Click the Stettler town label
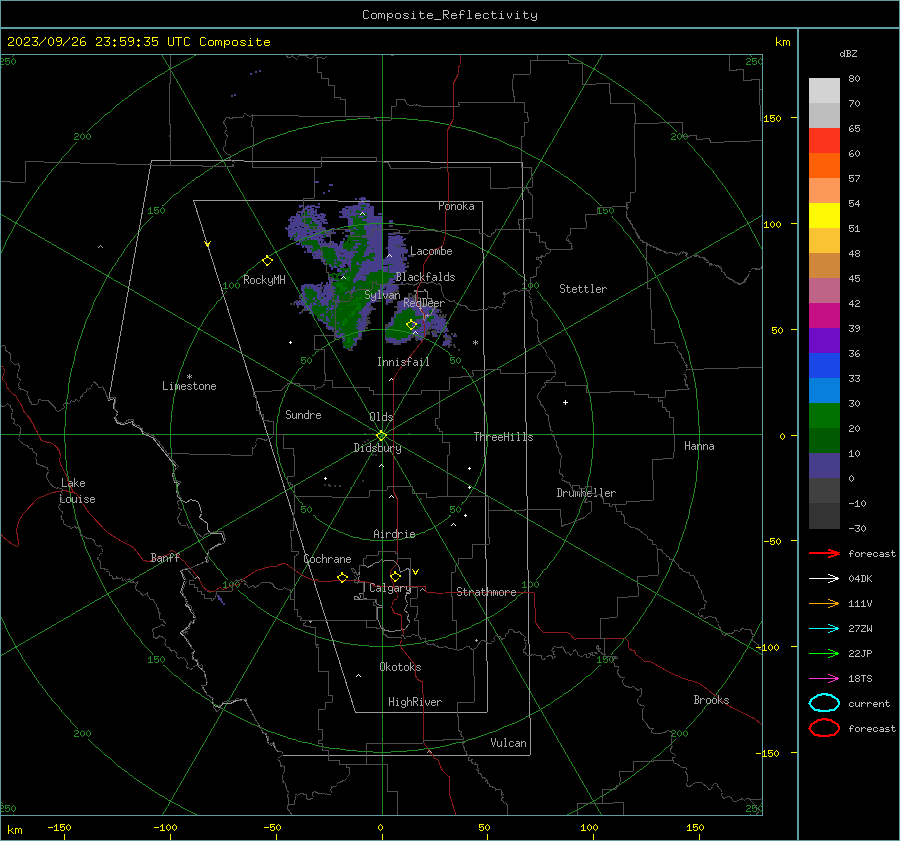The height and width of the screenshot is (841, 900). tap(583, 289)
